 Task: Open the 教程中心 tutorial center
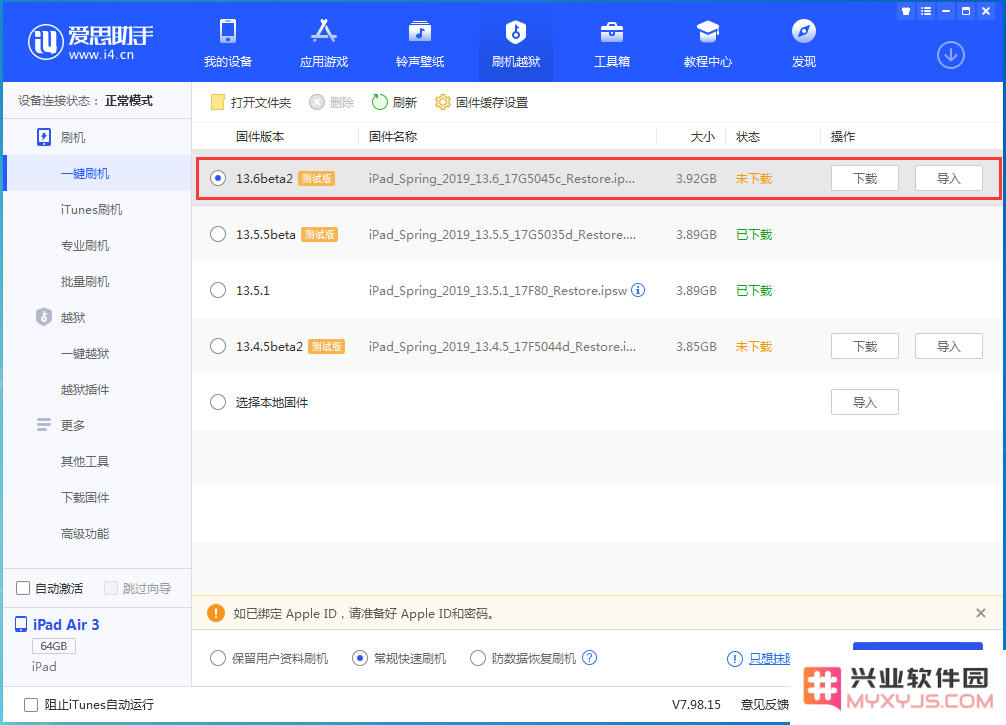point(708,43)
